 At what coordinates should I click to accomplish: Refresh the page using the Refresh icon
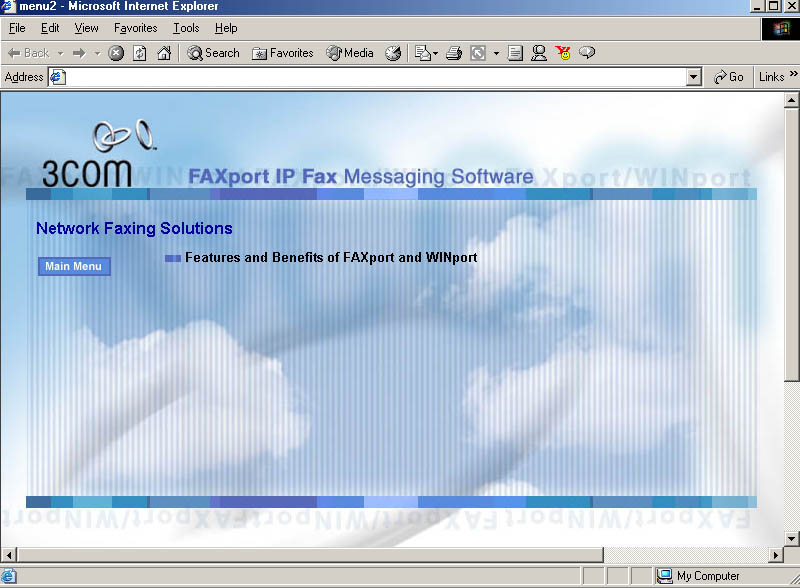point(140,53)
